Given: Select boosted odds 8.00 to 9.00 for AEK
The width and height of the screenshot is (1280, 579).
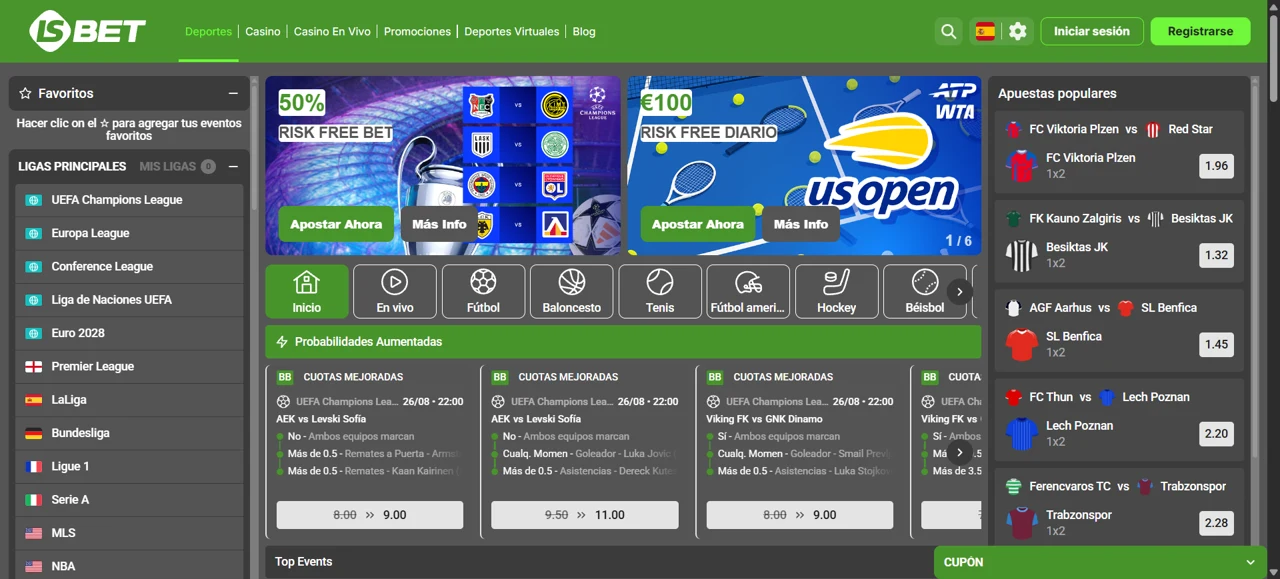Looking at the screenshot, I should pos(370,515).
